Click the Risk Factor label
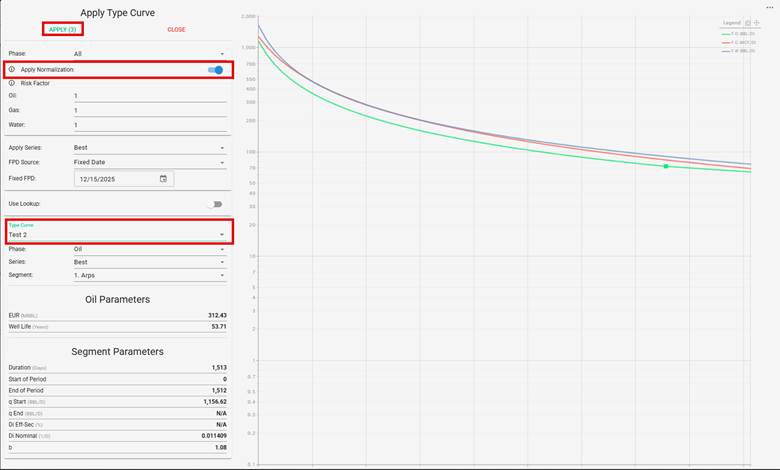The height and width of the screenshot is (470, 780). coord(35,83)
